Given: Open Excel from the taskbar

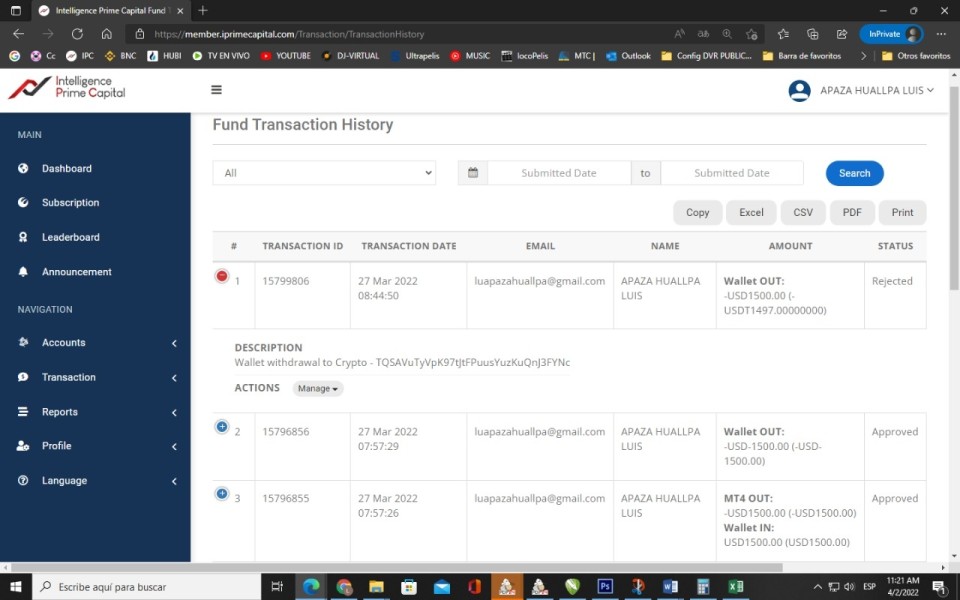Looking at the screenshot, I should tap(736, 587).
